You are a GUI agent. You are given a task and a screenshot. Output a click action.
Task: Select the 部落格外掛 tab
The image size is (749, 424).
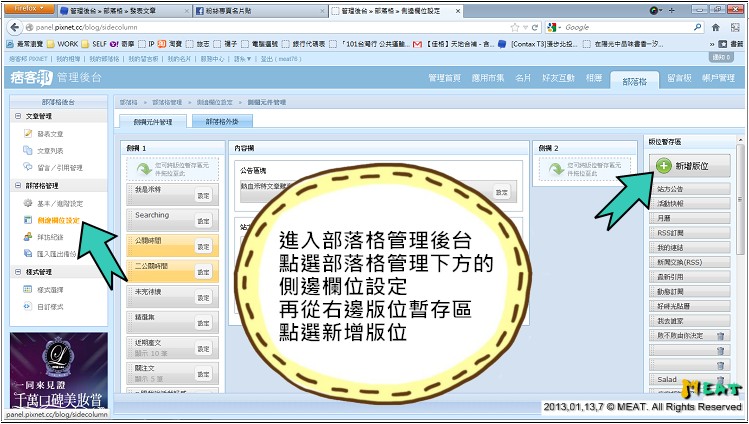[x=222, y=122]
